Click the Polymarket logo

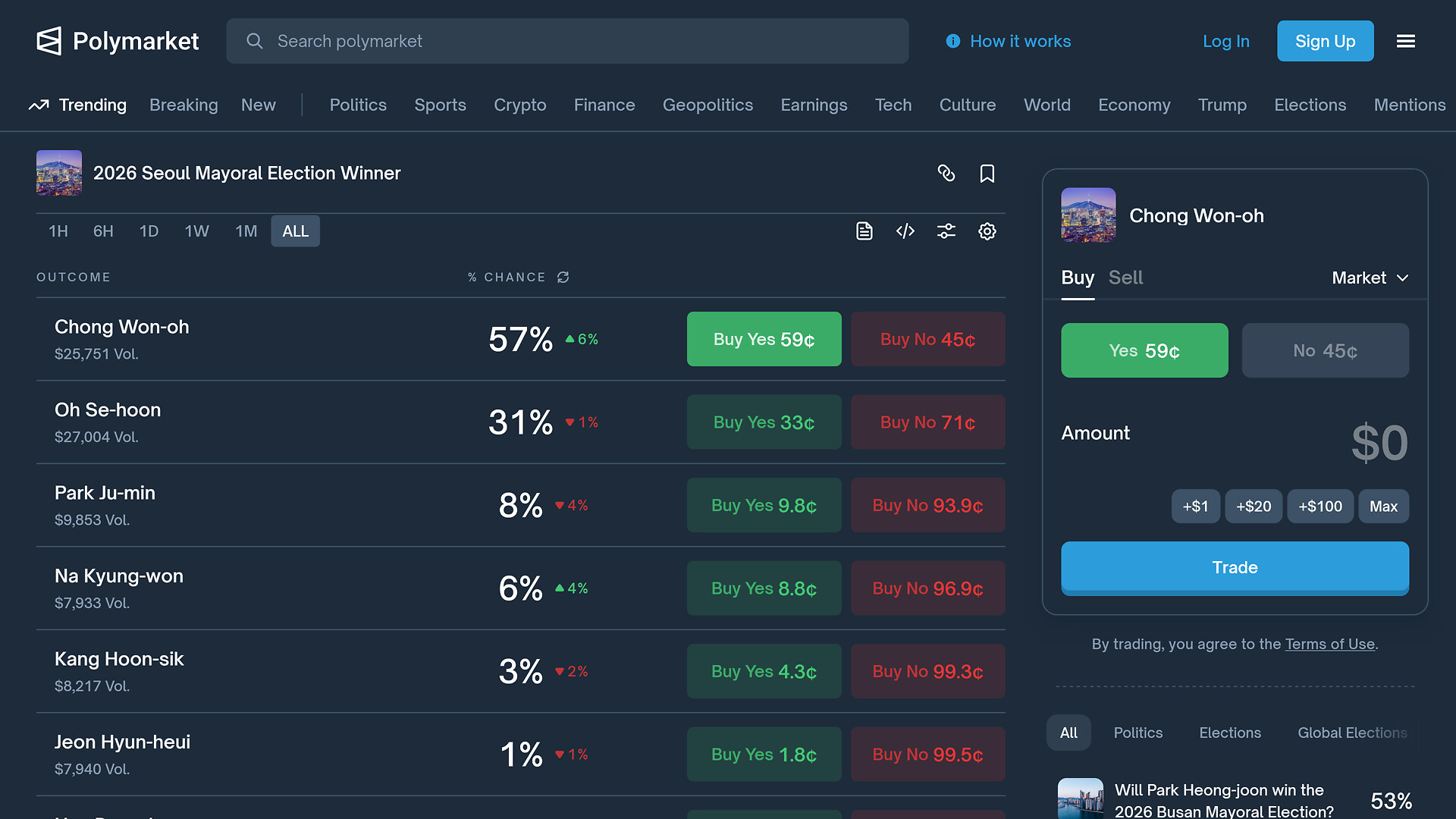pos(118,41)
